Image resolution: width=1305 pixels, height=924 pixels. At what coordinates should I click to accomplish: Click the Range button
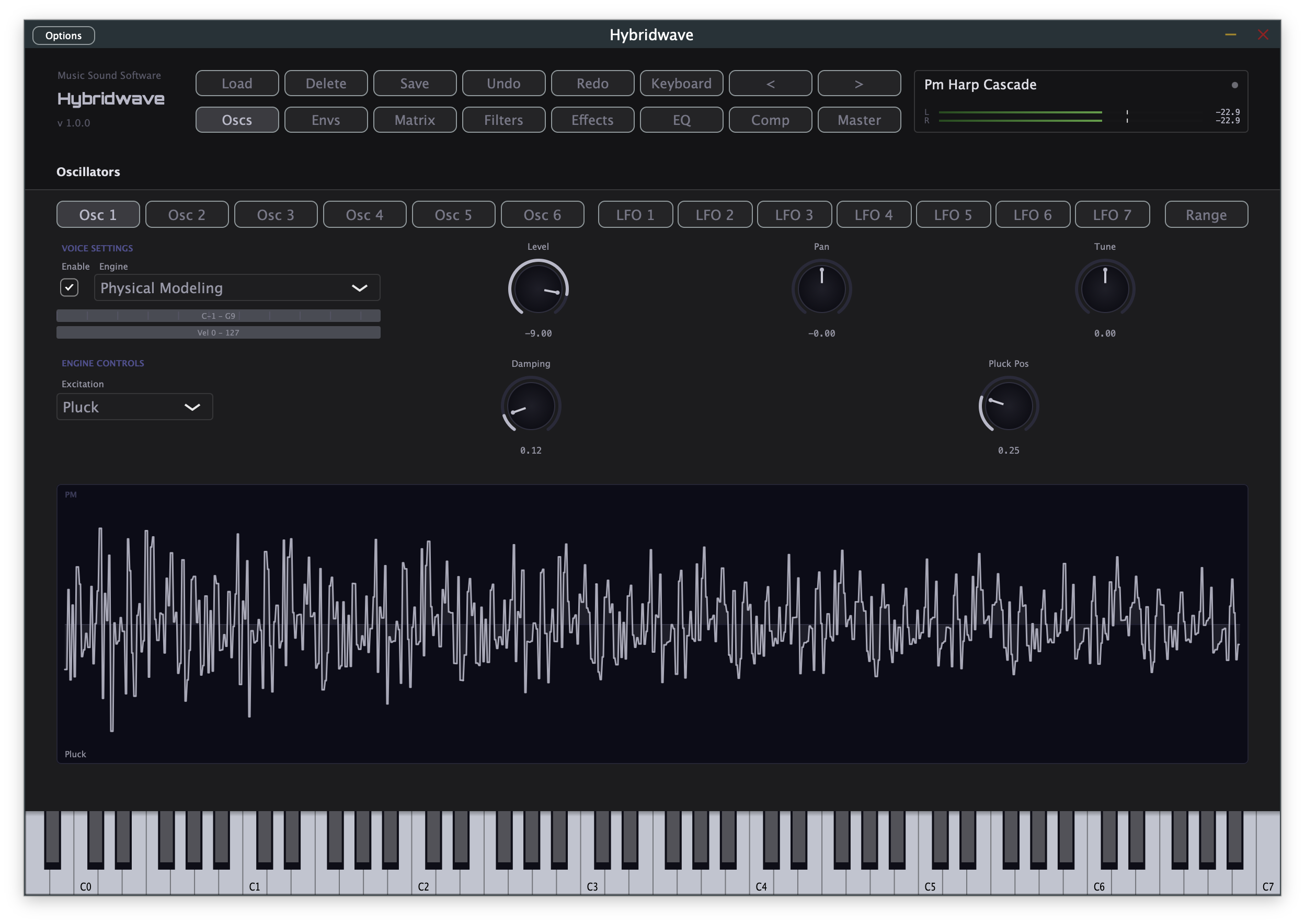1206,214
